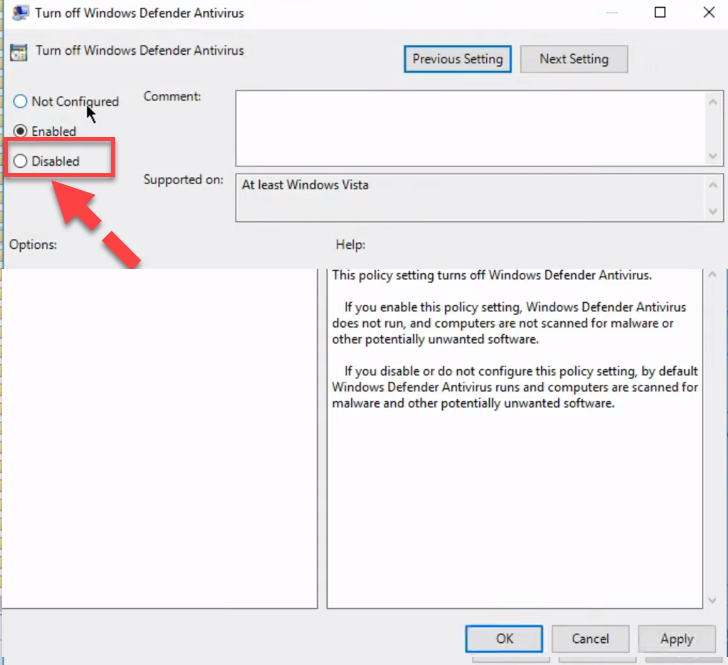Click the Supported on scroll down arrow
Image resolution: width=728 pixels, height=665 pixels.
point(713,211)
